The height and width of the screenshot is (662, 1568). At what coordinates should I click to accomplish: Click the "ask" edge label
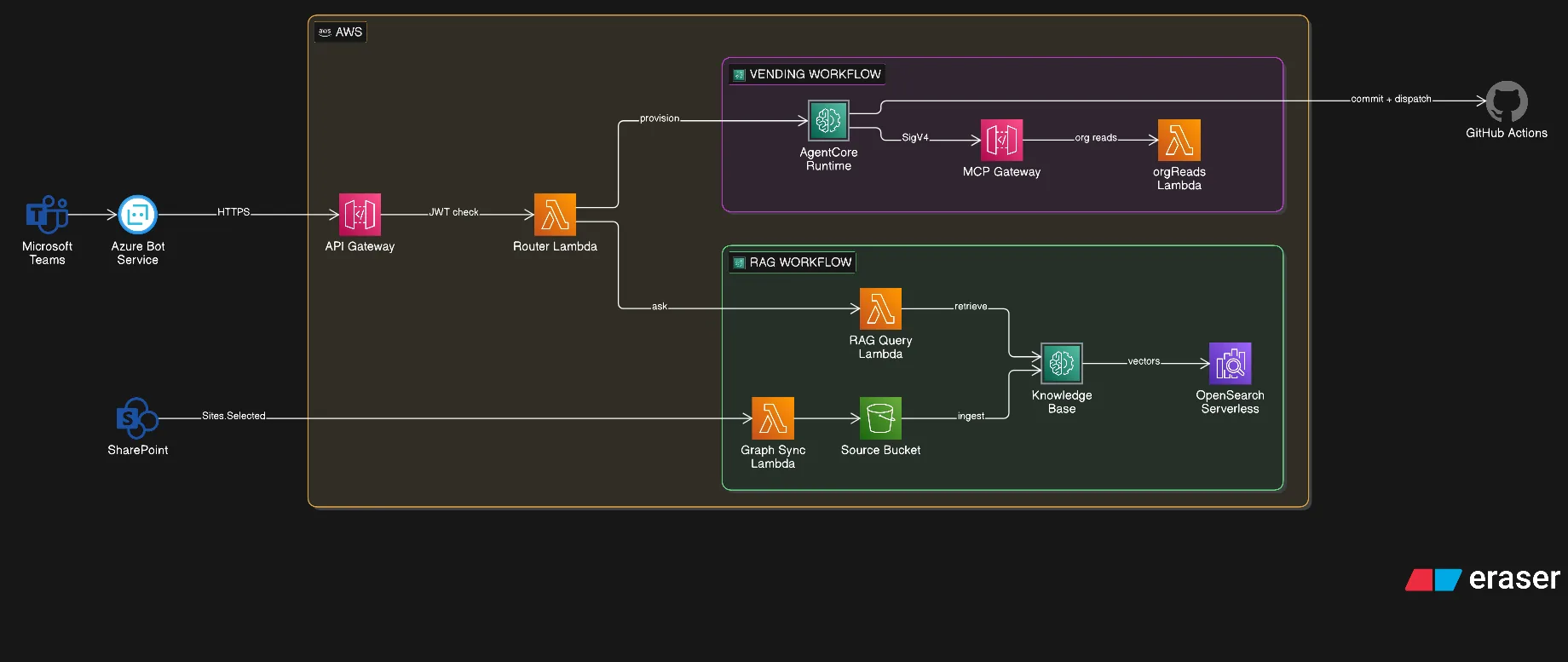coord(660,306)
